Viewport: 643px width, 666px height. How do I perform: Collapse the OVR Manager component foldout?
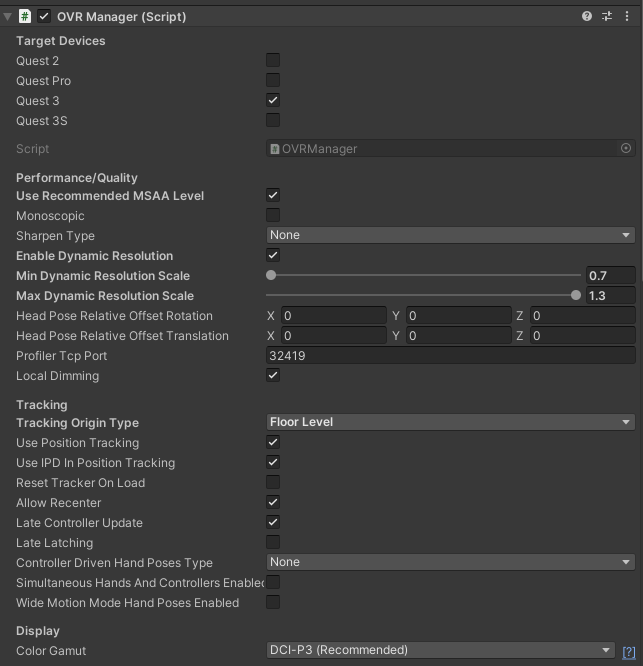8,16
